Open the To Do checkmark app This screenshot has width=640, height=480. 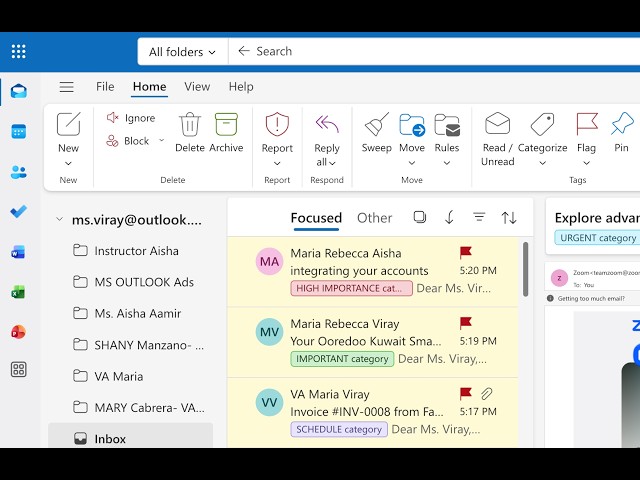pos(19,211)
